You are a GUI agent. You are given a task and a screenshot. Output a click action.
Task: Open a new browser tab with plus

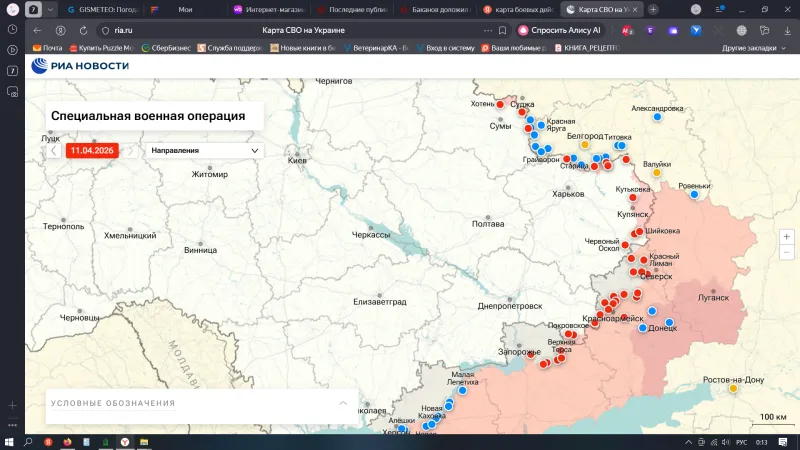pyautogui.click(x=653, y=9)
